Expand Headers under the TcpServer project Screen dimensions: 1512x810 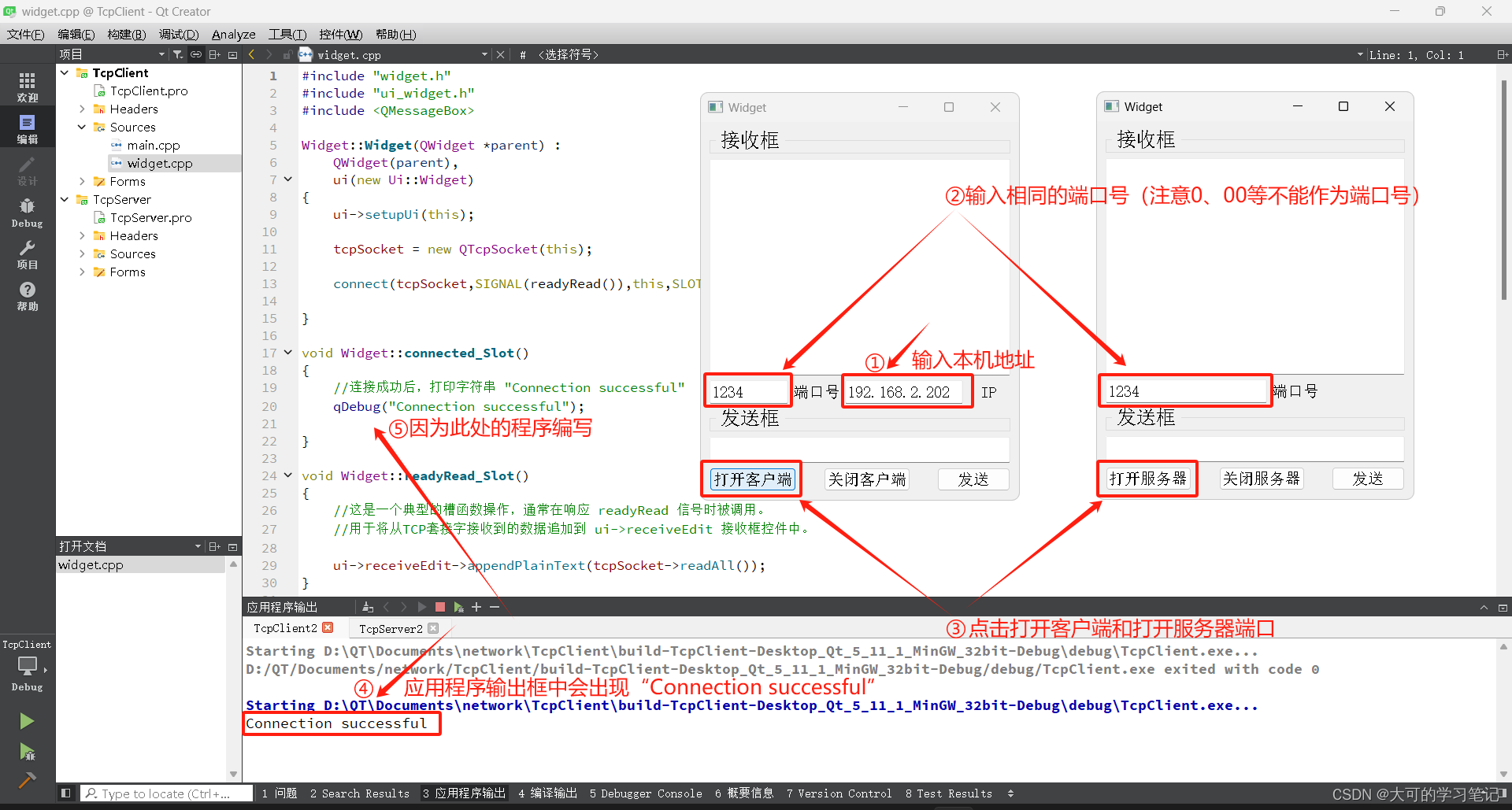(82, 235)
